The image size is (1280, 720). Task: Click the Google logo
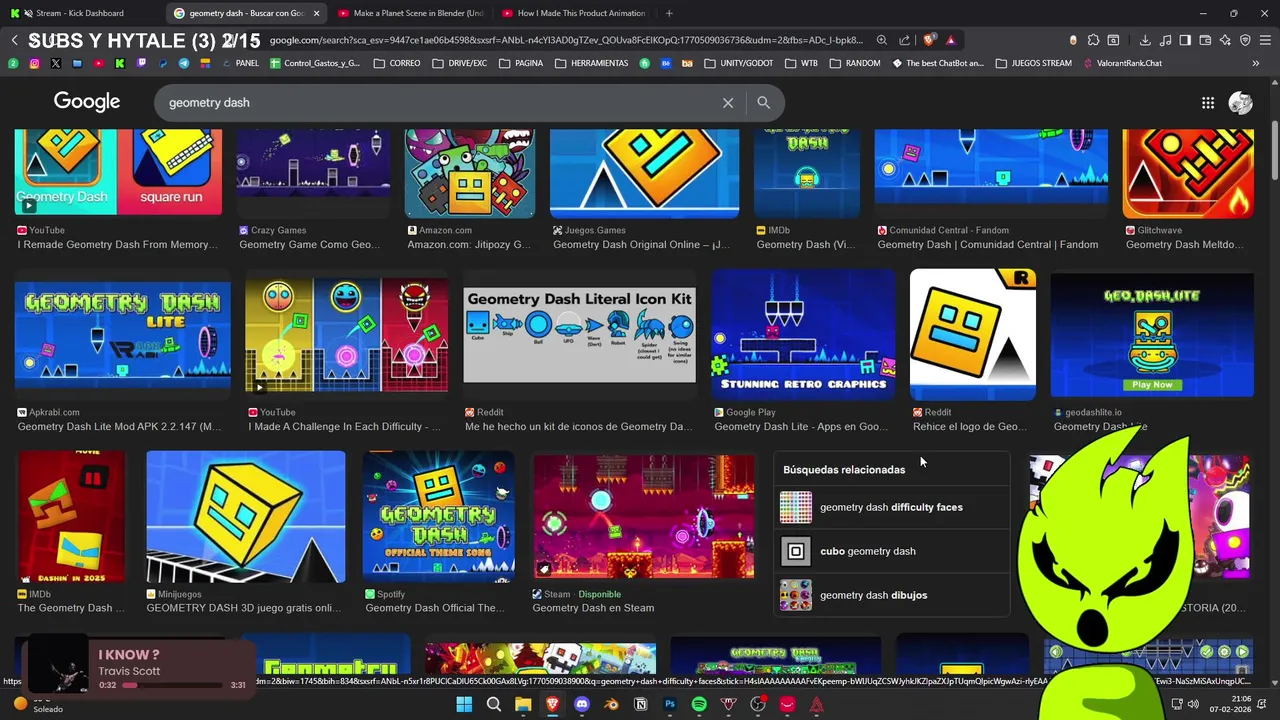[87, 102]
